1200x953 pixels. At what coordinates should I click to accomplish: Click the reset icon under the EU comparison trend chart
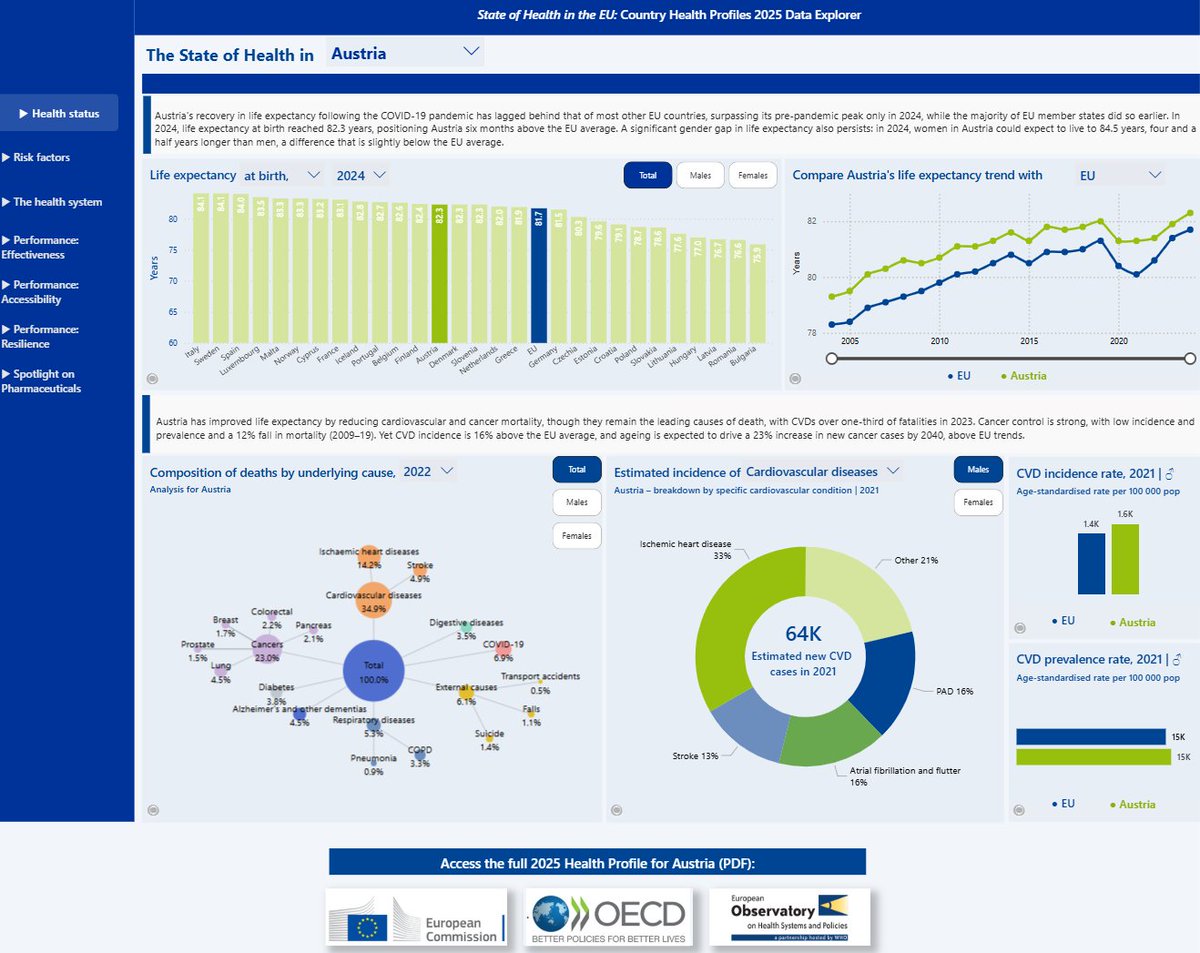click(x=795, y=377)
